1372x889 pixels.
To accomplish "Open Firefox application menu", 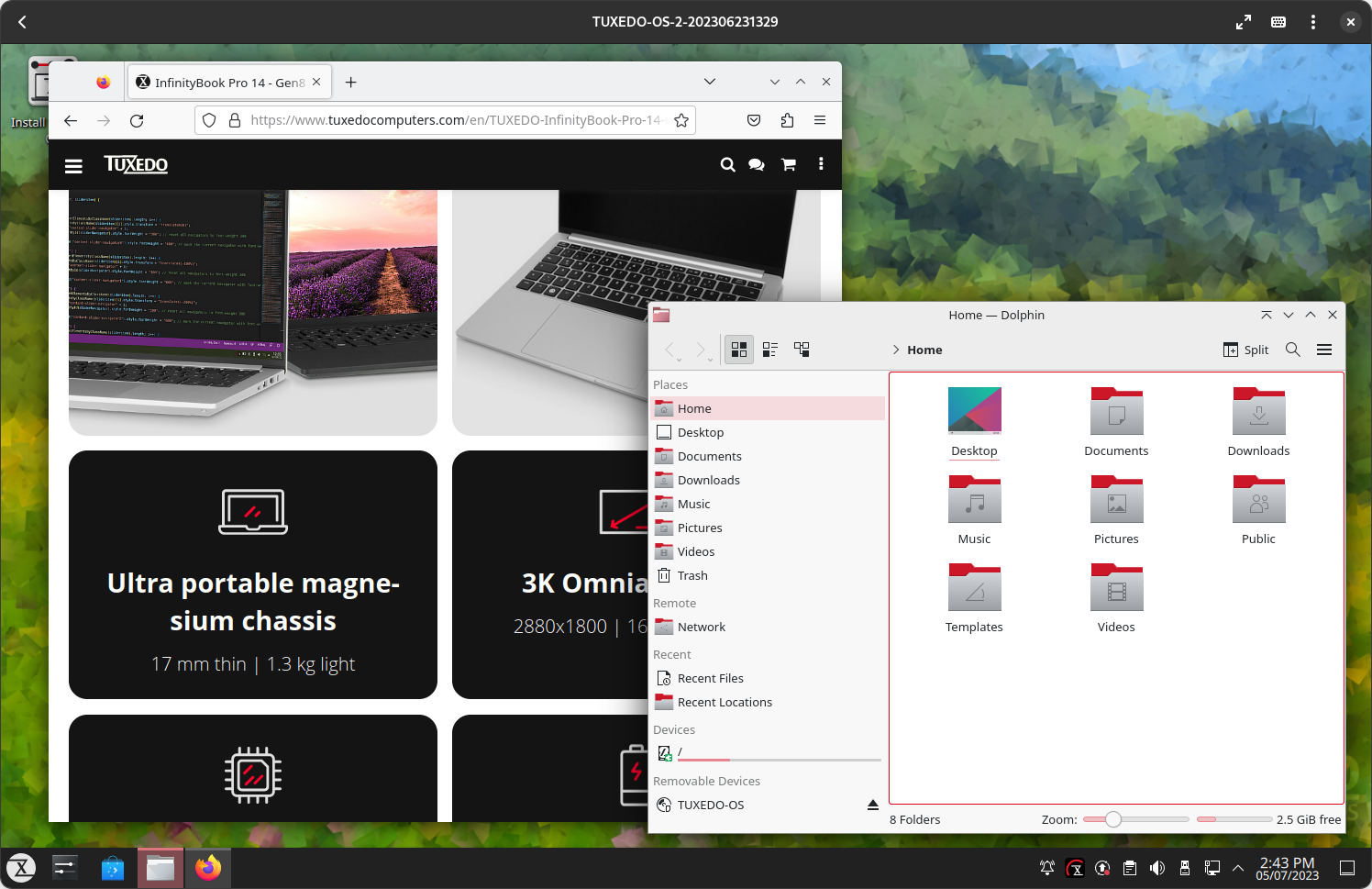I will tap(820, 120).
